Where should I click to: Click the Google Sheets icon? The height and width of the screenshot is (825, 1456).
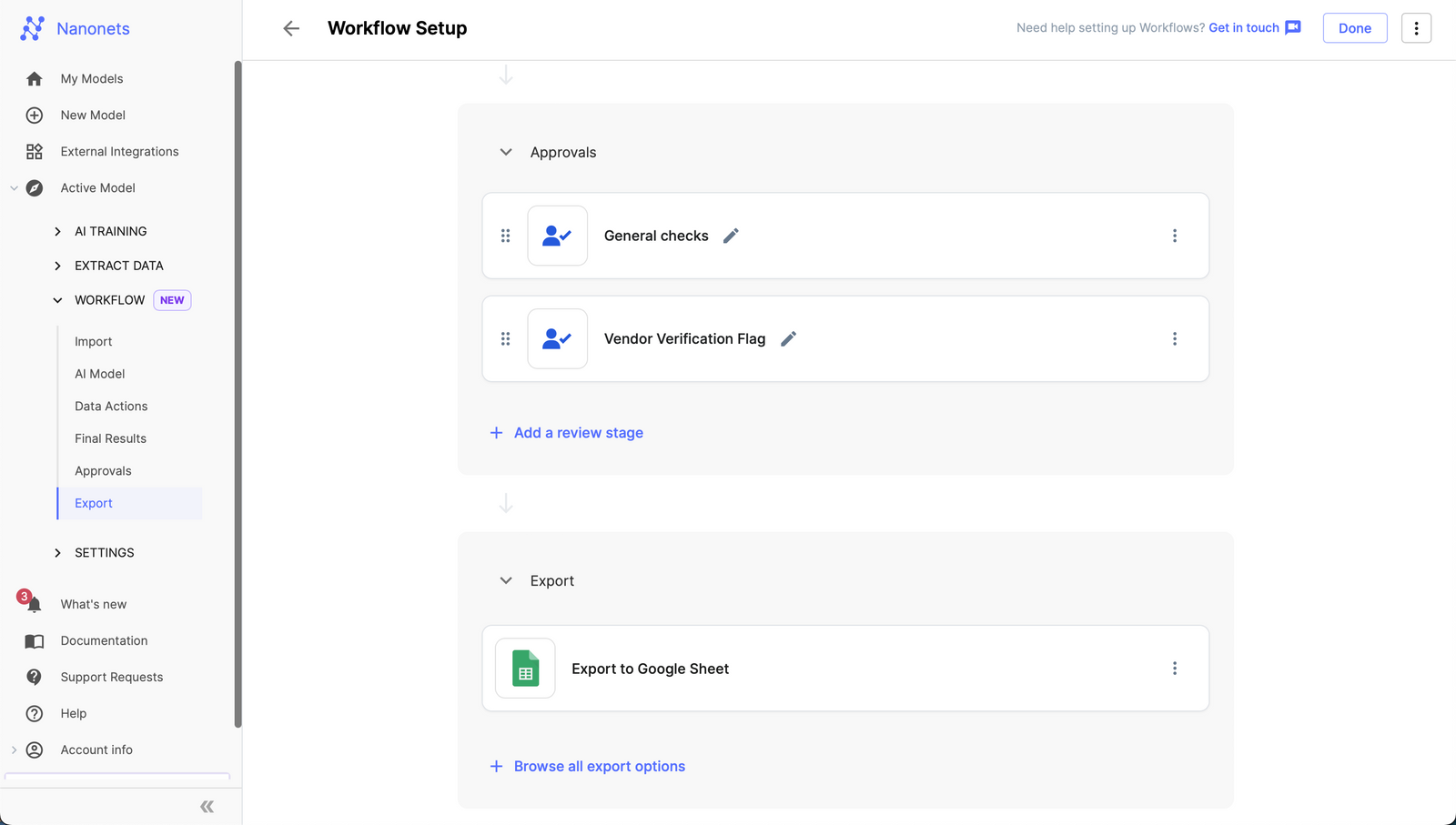click(525, 669)
